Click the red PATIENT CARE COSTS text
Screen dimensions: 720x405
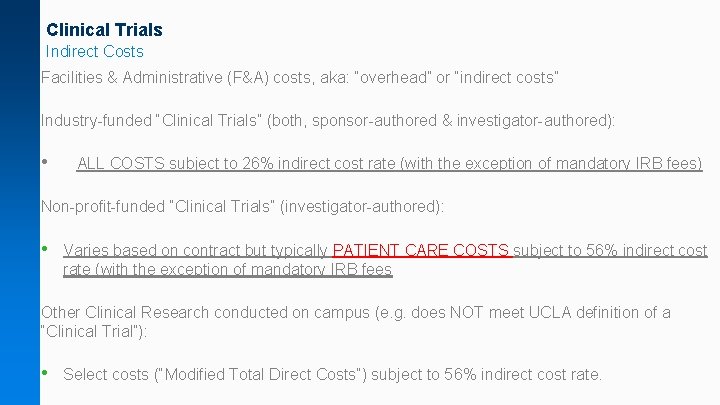421,250
